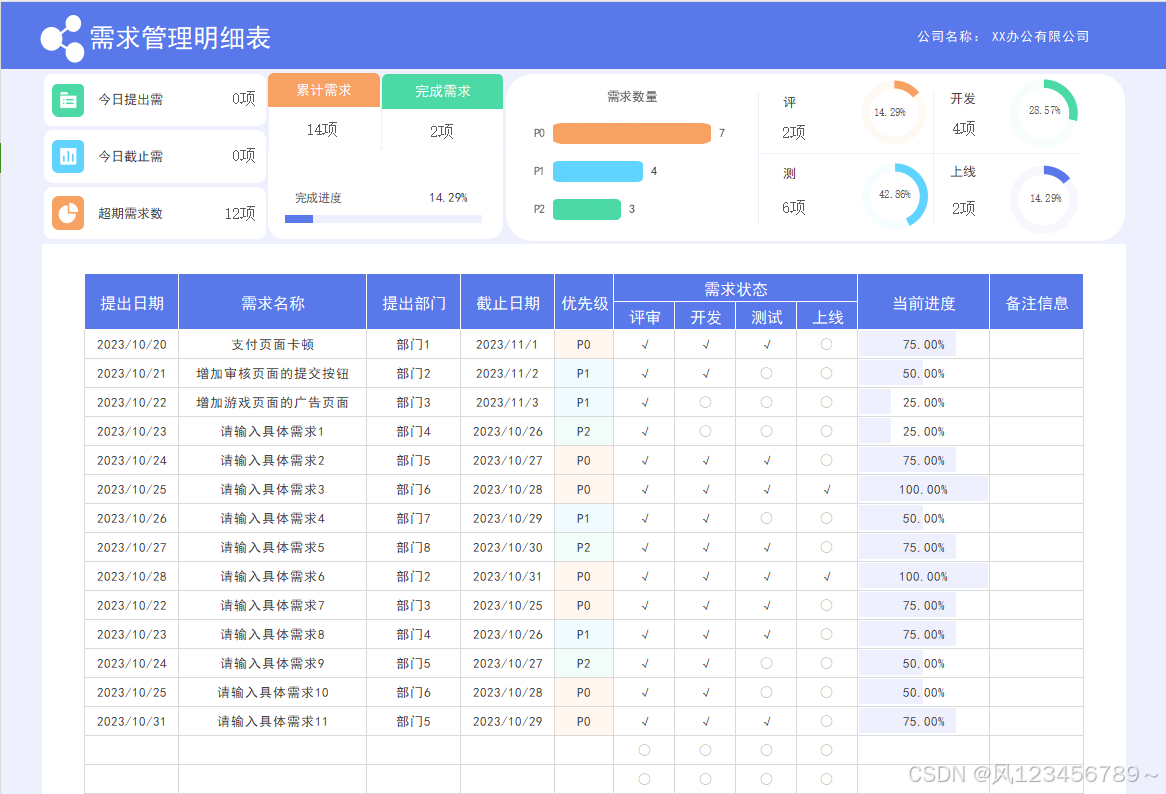1166x794 pixels.
Task: Click the 评审 sub-header
Action: pyautogui.click(x=645, y=317)
